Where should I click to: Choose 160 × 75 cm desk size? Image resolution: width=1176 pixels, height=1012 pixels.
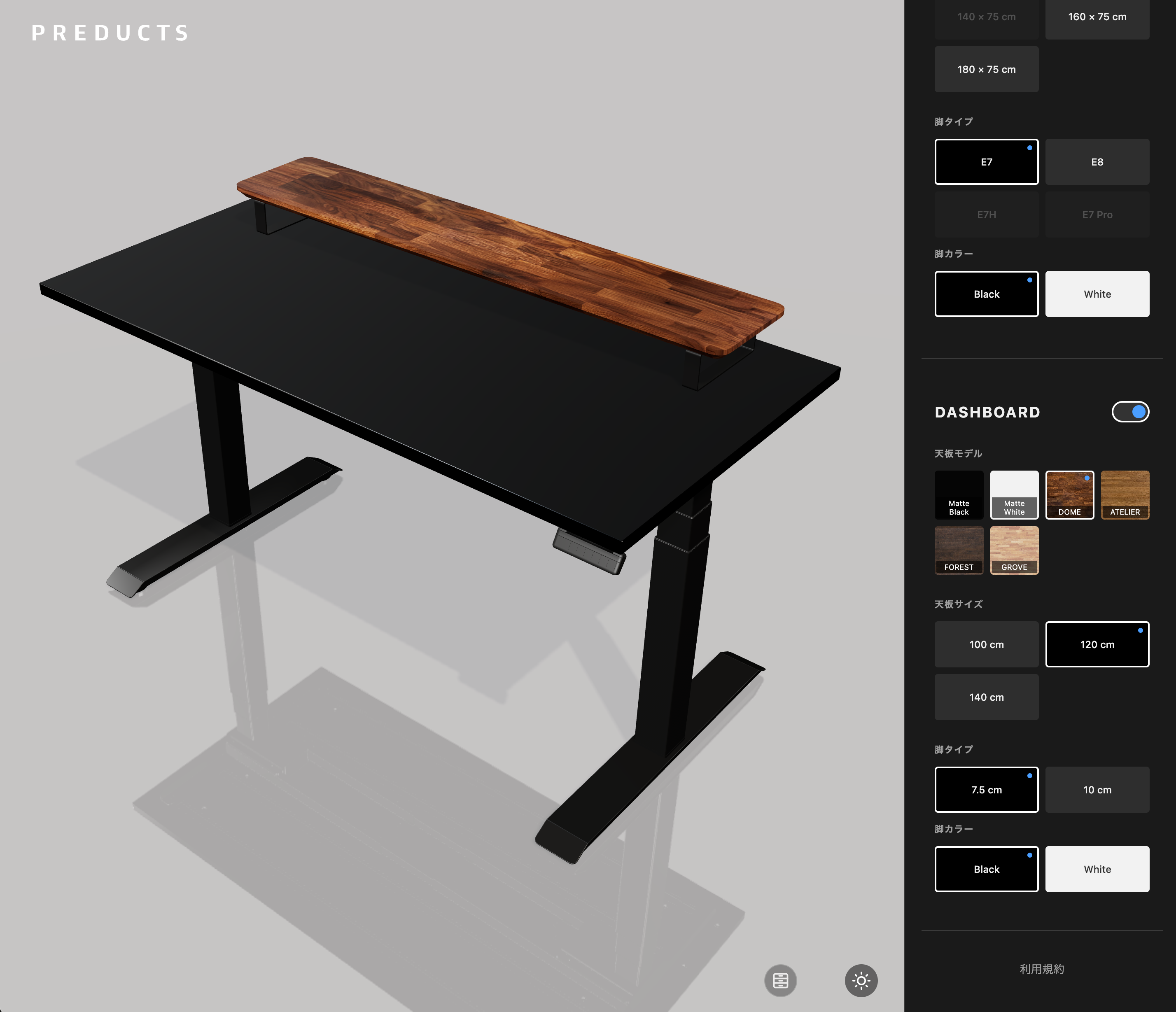click(1097, 17)
